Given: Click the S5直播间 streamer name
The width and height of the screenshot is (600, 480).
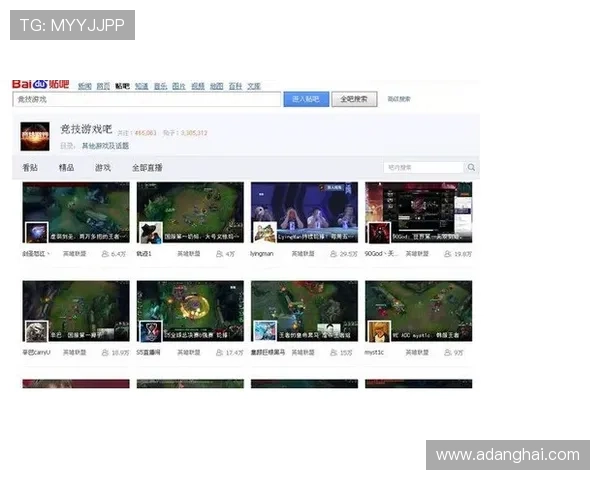Looking at the screenshot, I should (148, 353).
